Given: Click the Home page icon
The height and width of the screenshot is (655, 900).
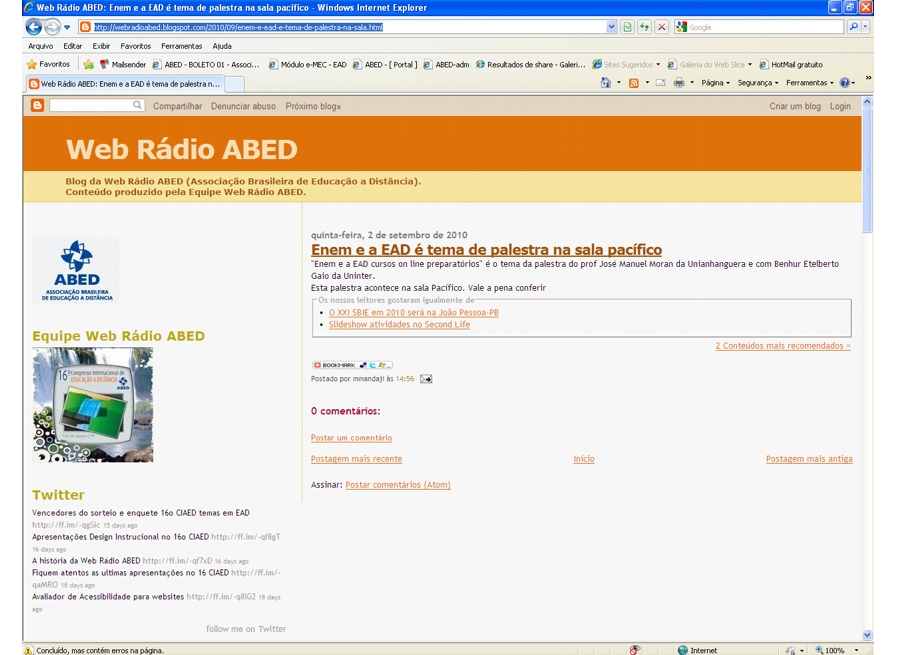Looking at the screenshot, I should pos(606,83).
